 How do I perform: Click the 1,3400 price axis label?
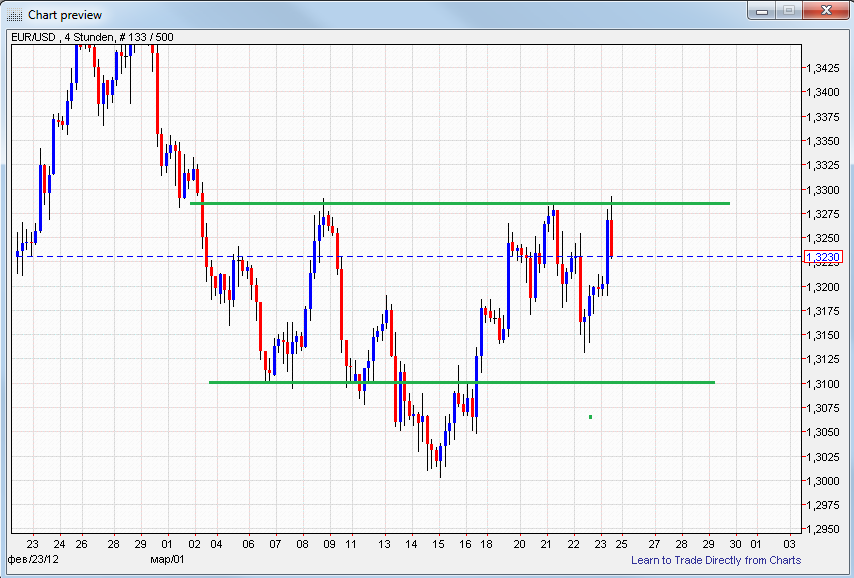823,92
